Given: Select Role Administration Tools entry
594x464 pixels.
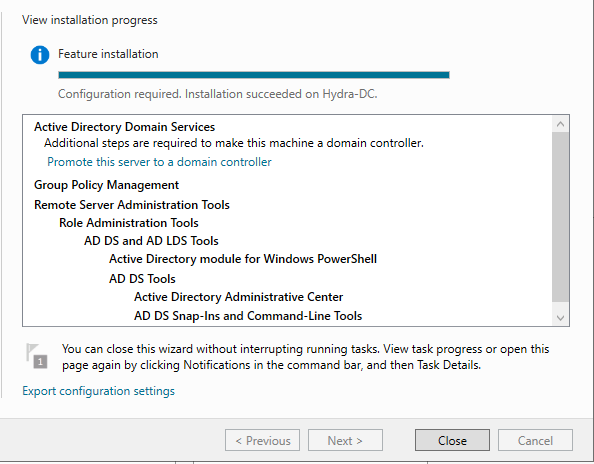Looking at the screenshot, I should [129, 223].
